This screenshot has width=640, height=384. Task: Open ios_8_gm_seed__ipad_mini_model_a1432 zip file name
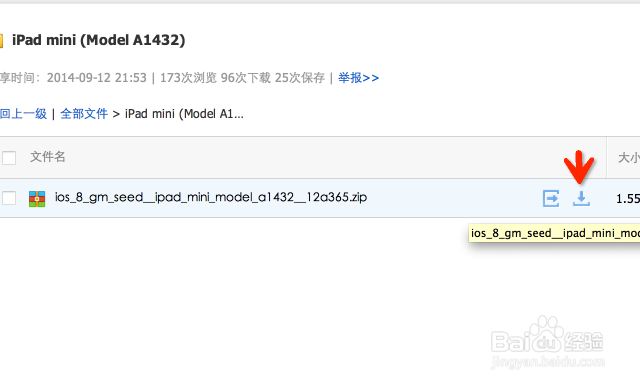[211, 198]
